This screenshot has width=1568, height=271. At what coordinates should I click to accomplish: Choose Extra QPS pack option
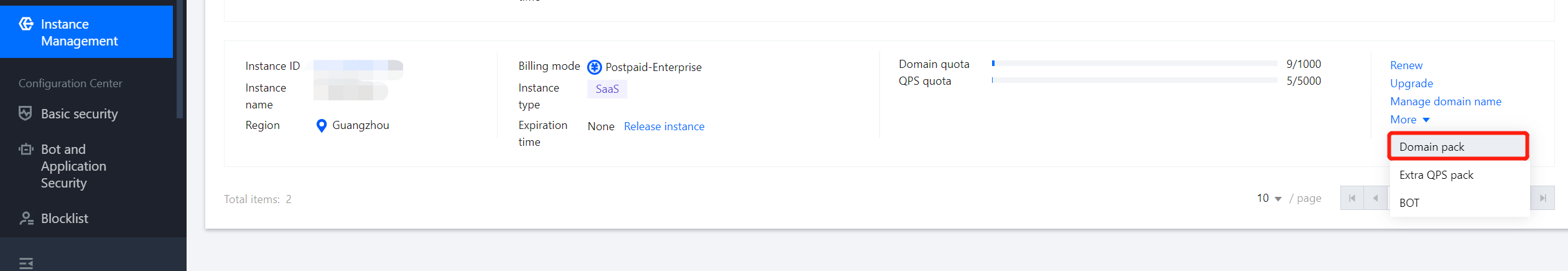1436,175
